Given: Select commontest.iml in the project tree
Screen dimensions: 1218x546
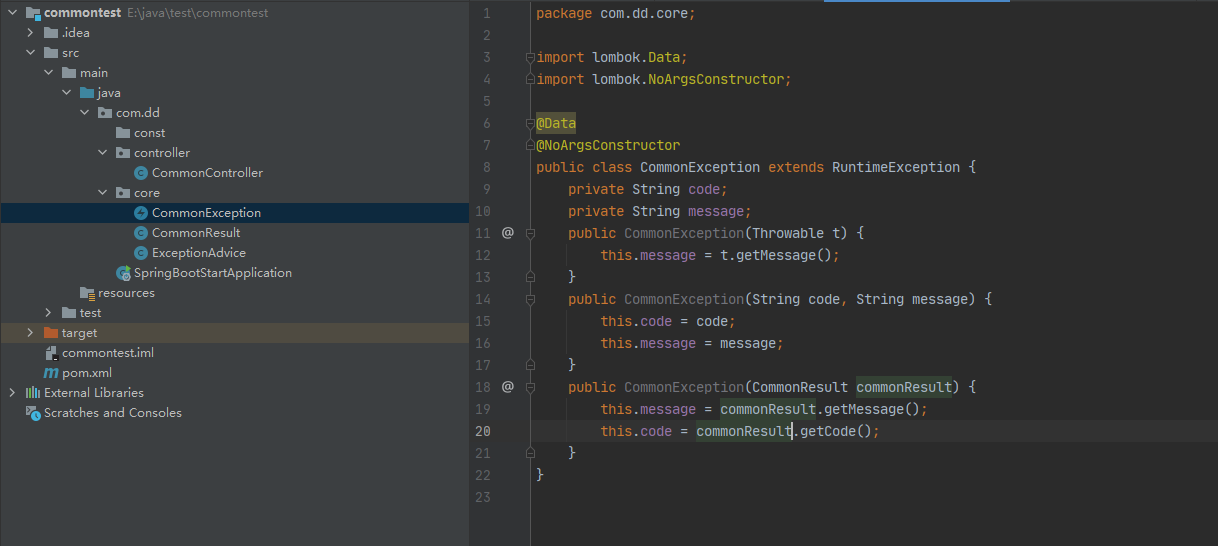Looking at the screenshot, I should 108,353.
